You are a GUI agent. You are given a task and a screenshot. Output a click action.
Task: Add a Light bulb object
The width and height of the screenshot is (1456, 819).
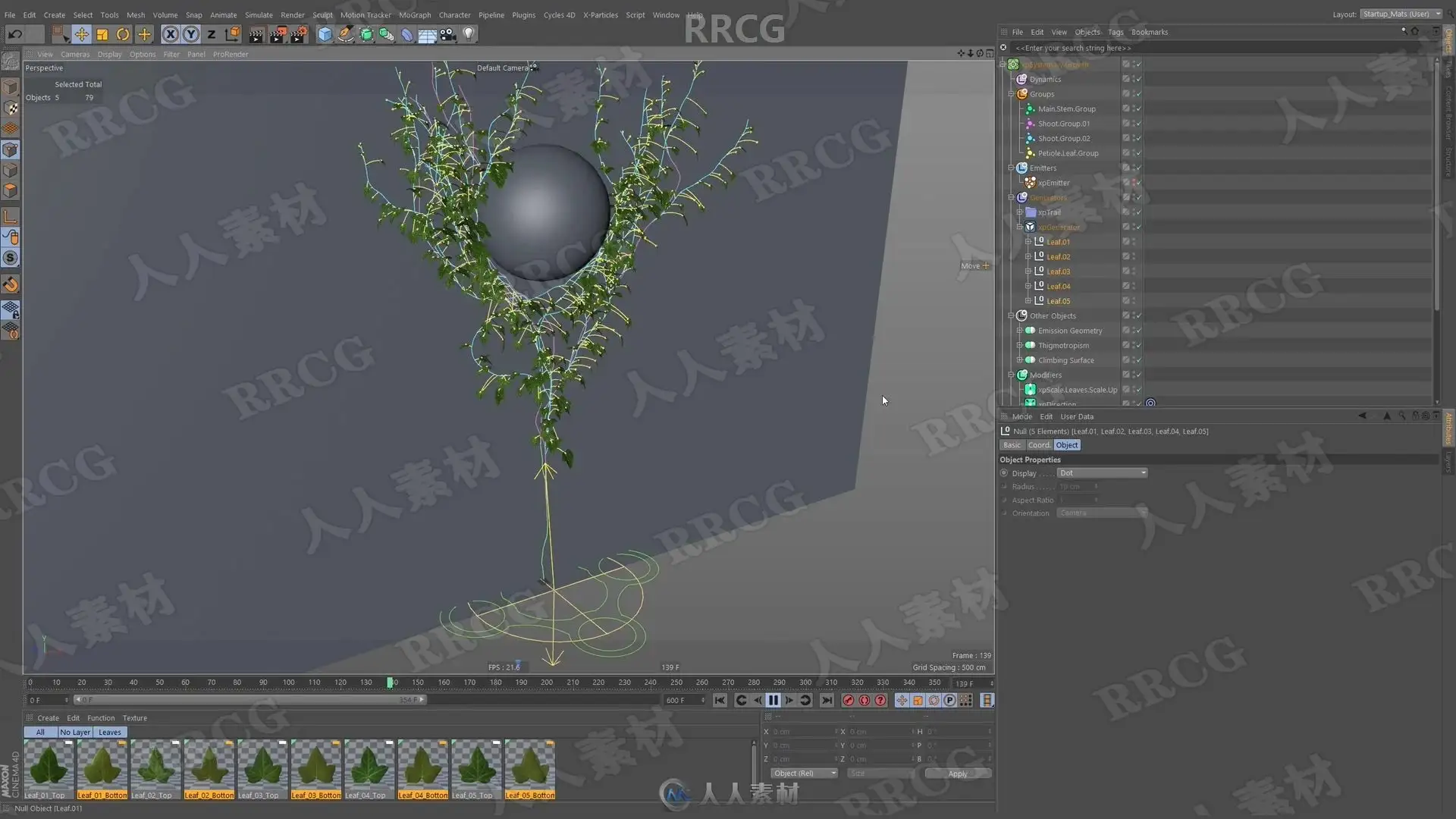pyautogui.click(x=469, y=34)
